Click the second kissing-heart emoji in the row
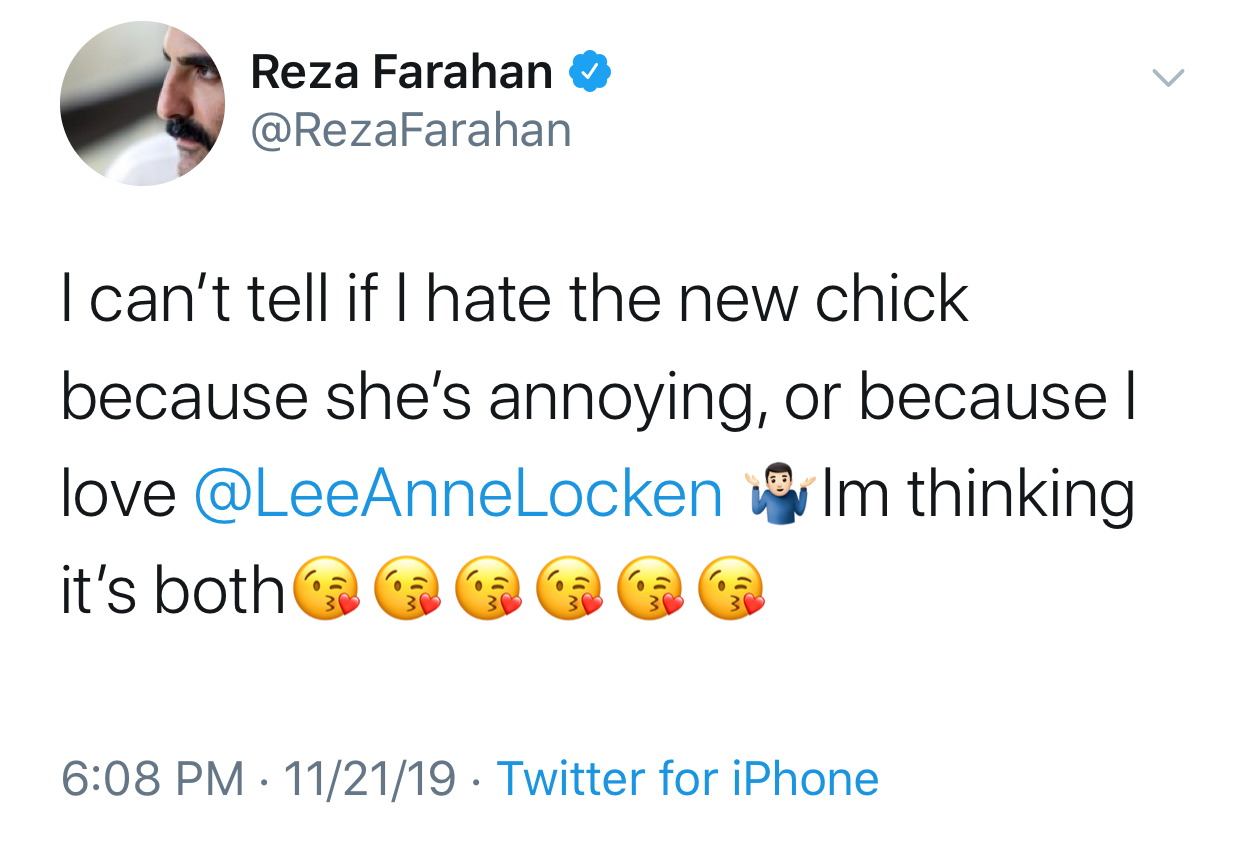The height and width of the screenshot is (844, 1242). point(403,588)
